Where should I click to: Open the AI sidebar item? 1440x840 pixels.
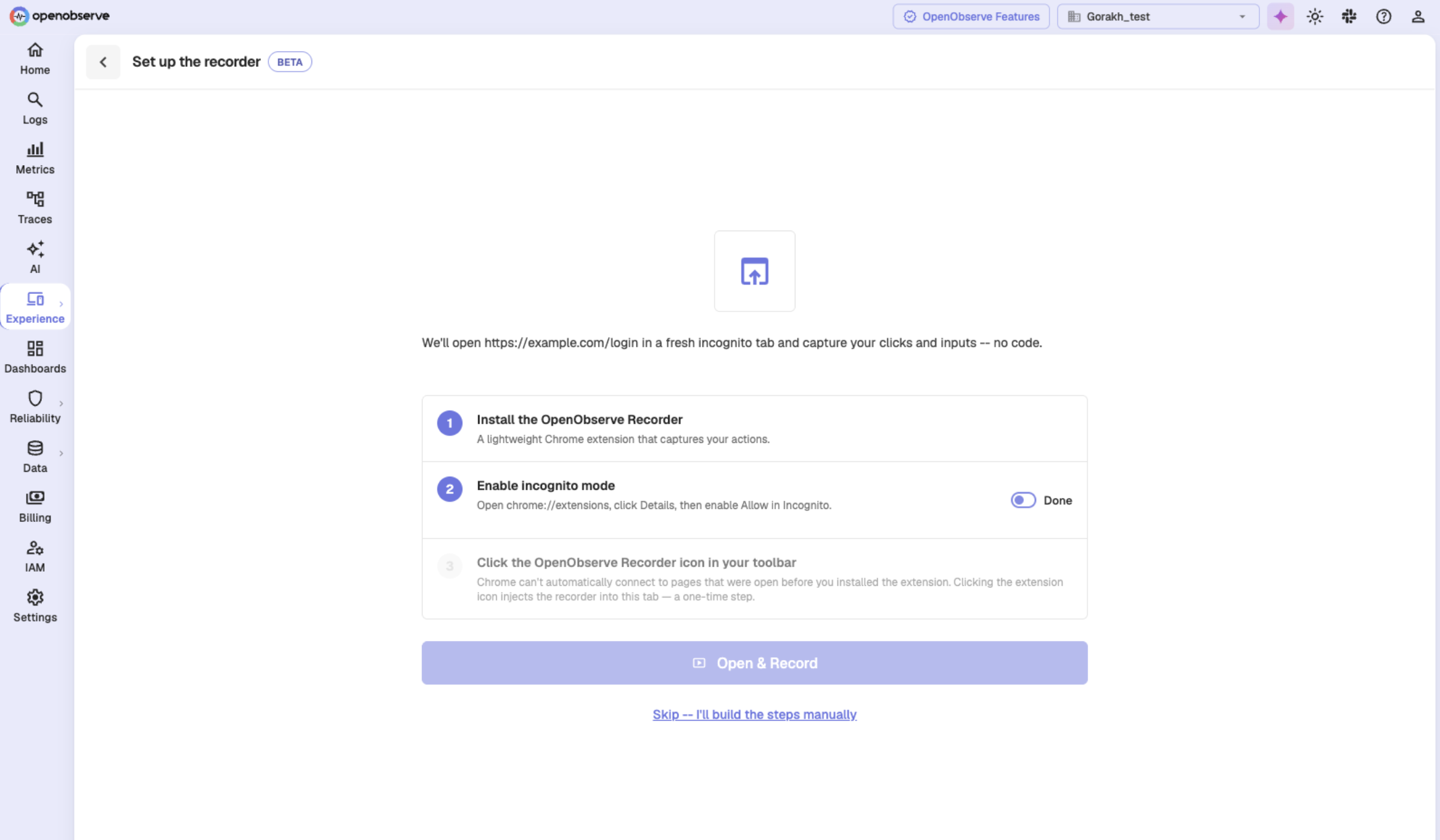click(x=35, y=258)
